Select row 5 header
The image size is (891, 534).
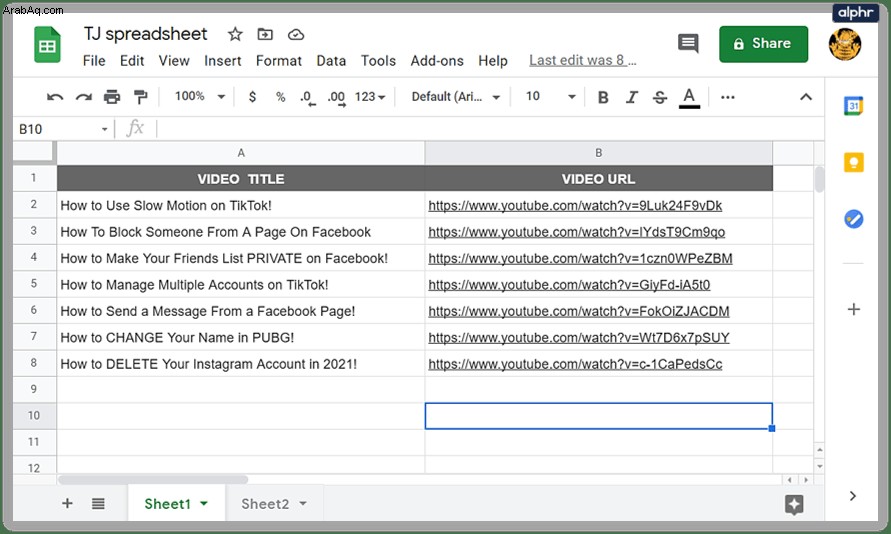click(x=34, y=284)
